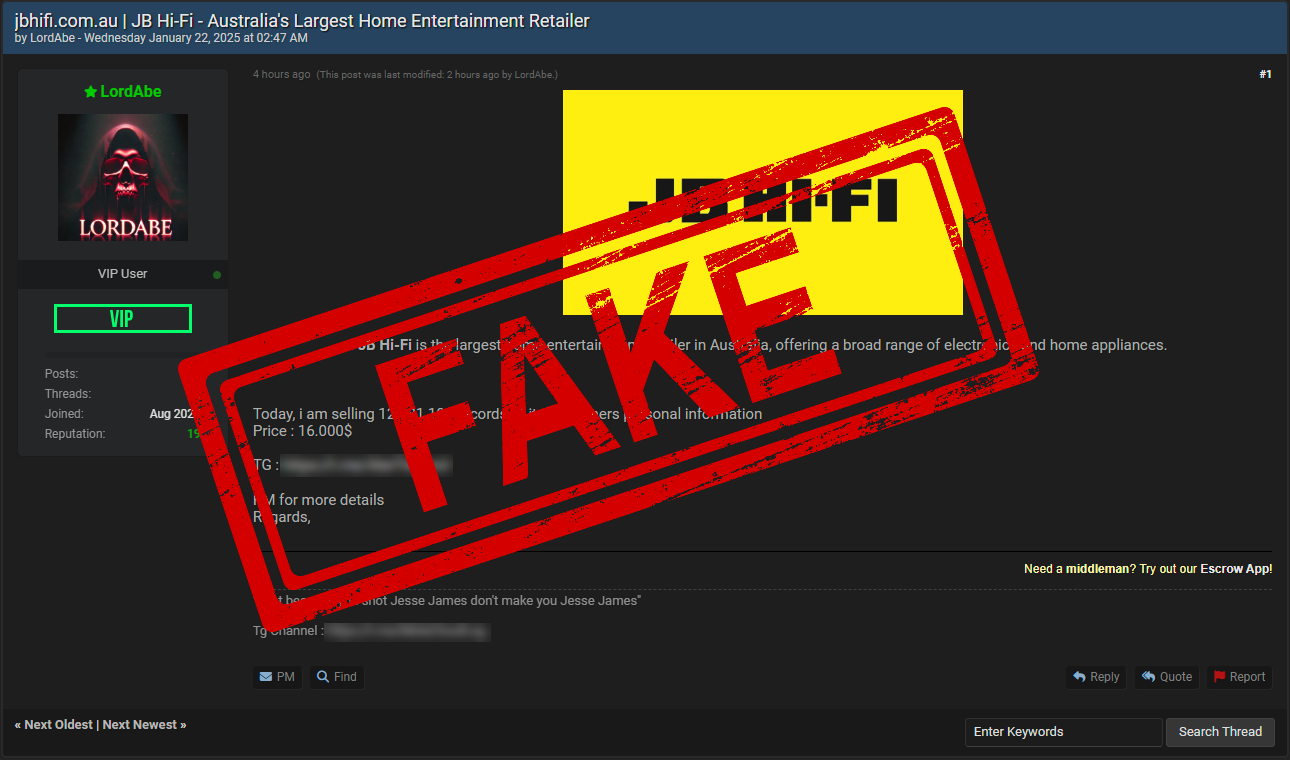Click the PM button under the post
The image size is (1290, 760).
tap(277, 677)
